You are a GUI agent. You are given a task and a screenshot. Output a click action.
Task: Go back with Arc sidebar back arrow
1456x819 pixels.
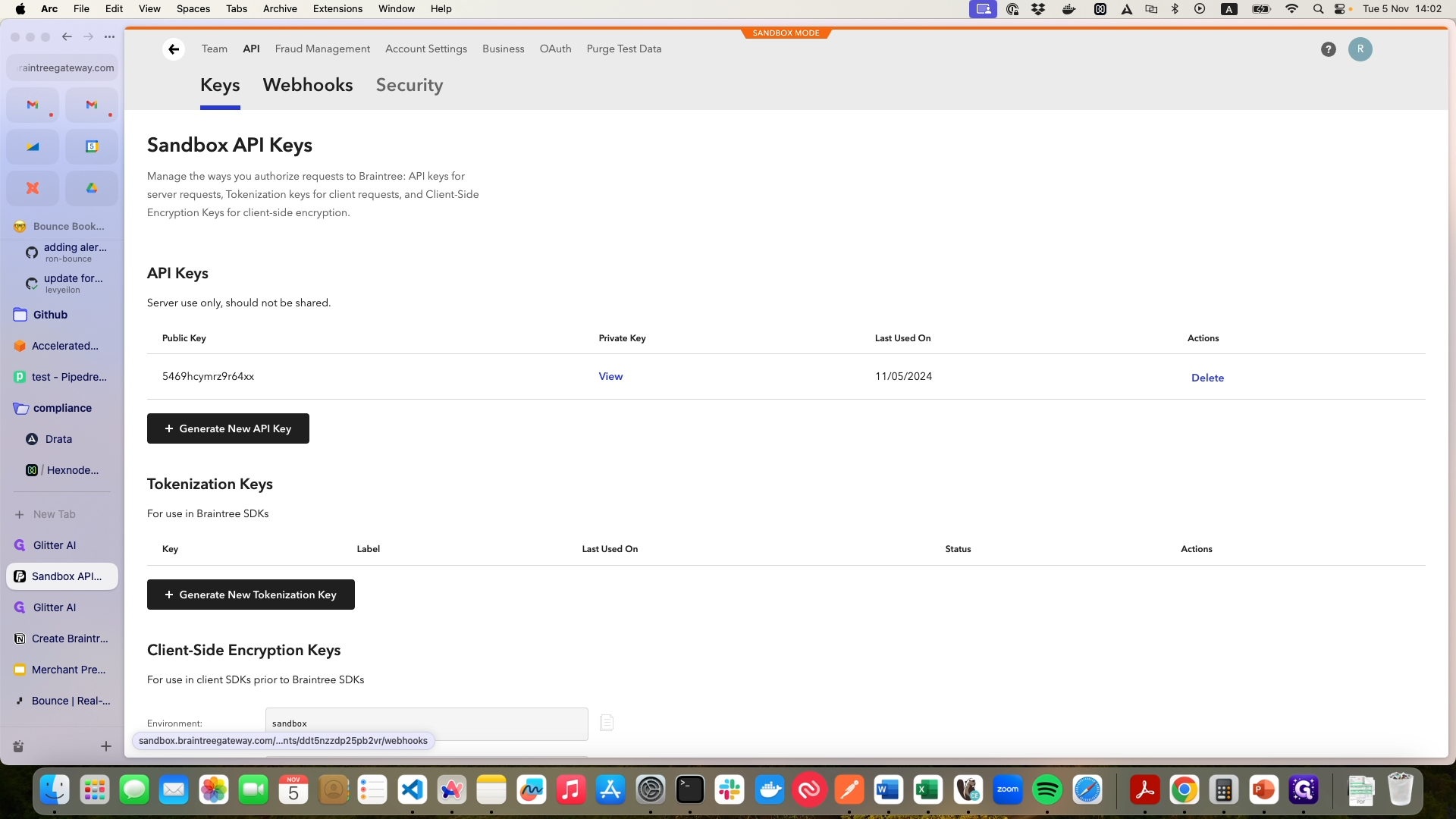coord(67,36)
